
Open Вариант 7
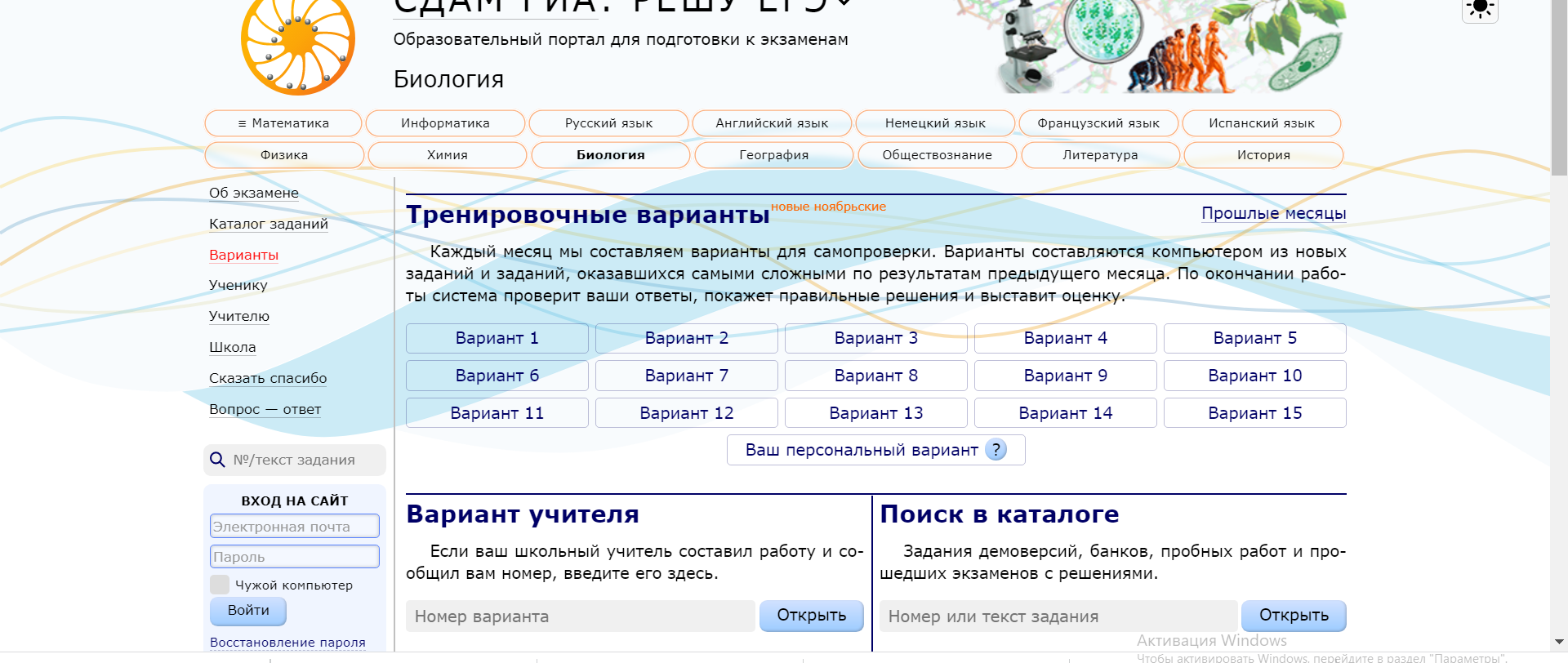click(687, 376)
